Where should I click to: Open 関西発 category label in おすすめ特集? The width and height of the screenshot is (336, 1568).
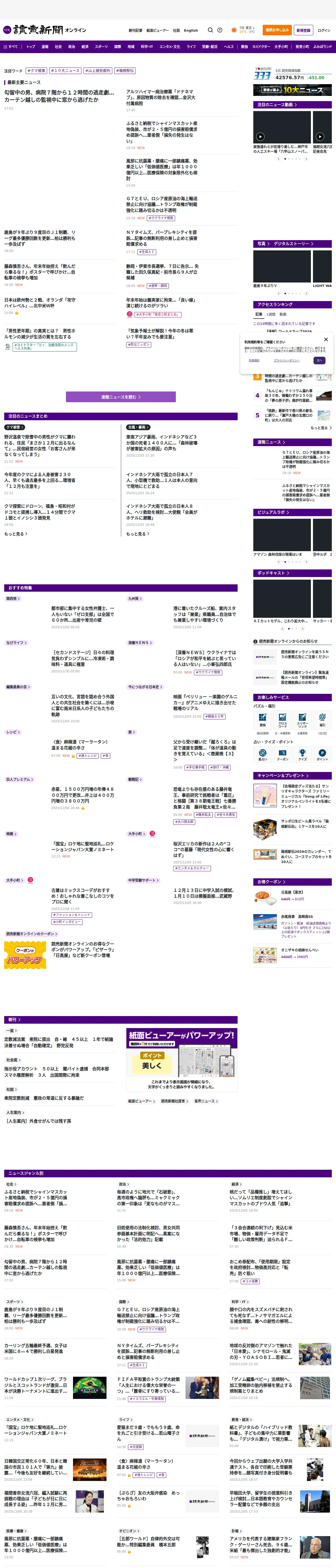(x=13, y=598)
